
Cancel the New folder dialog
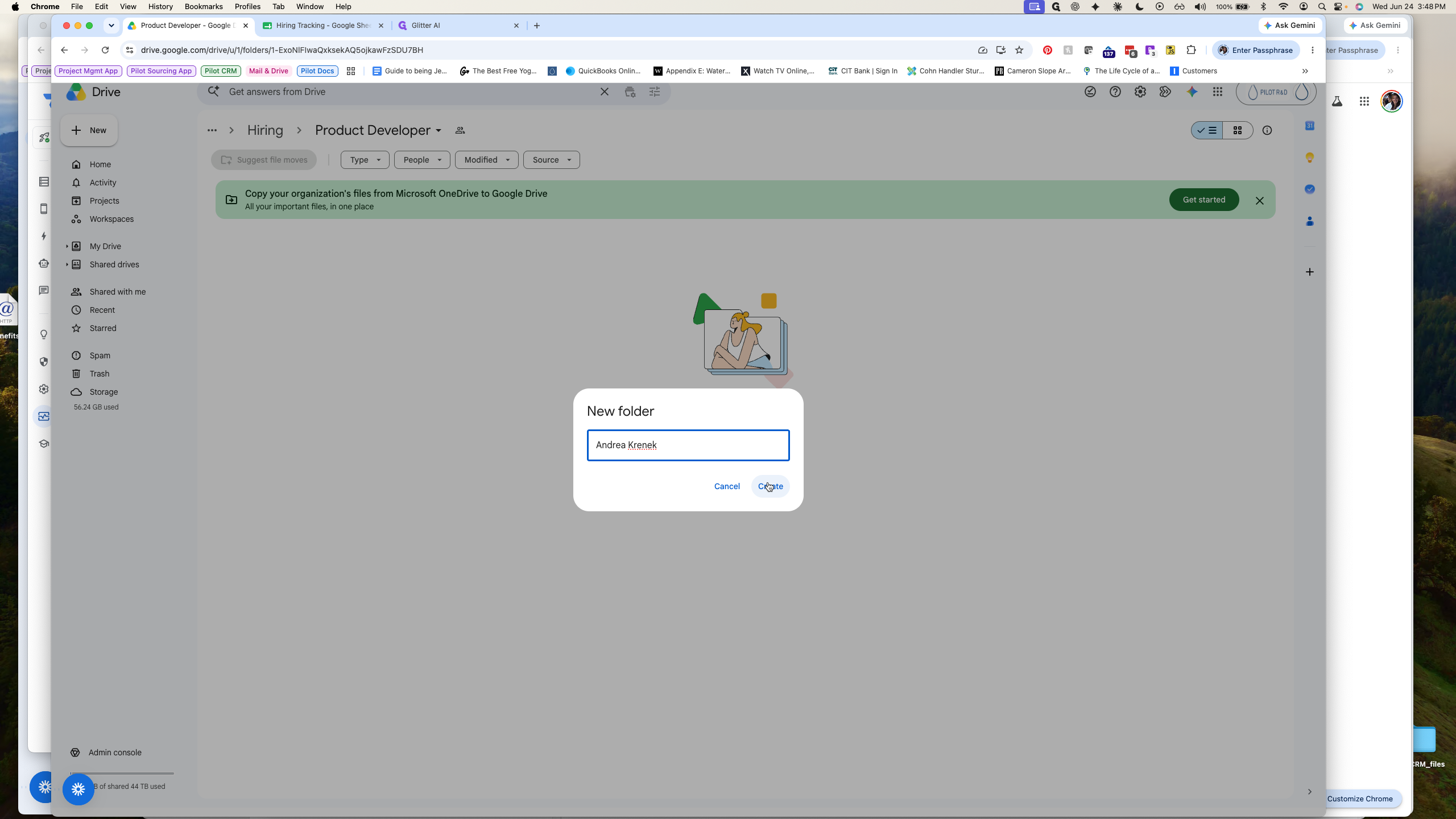tap(727, 486)
